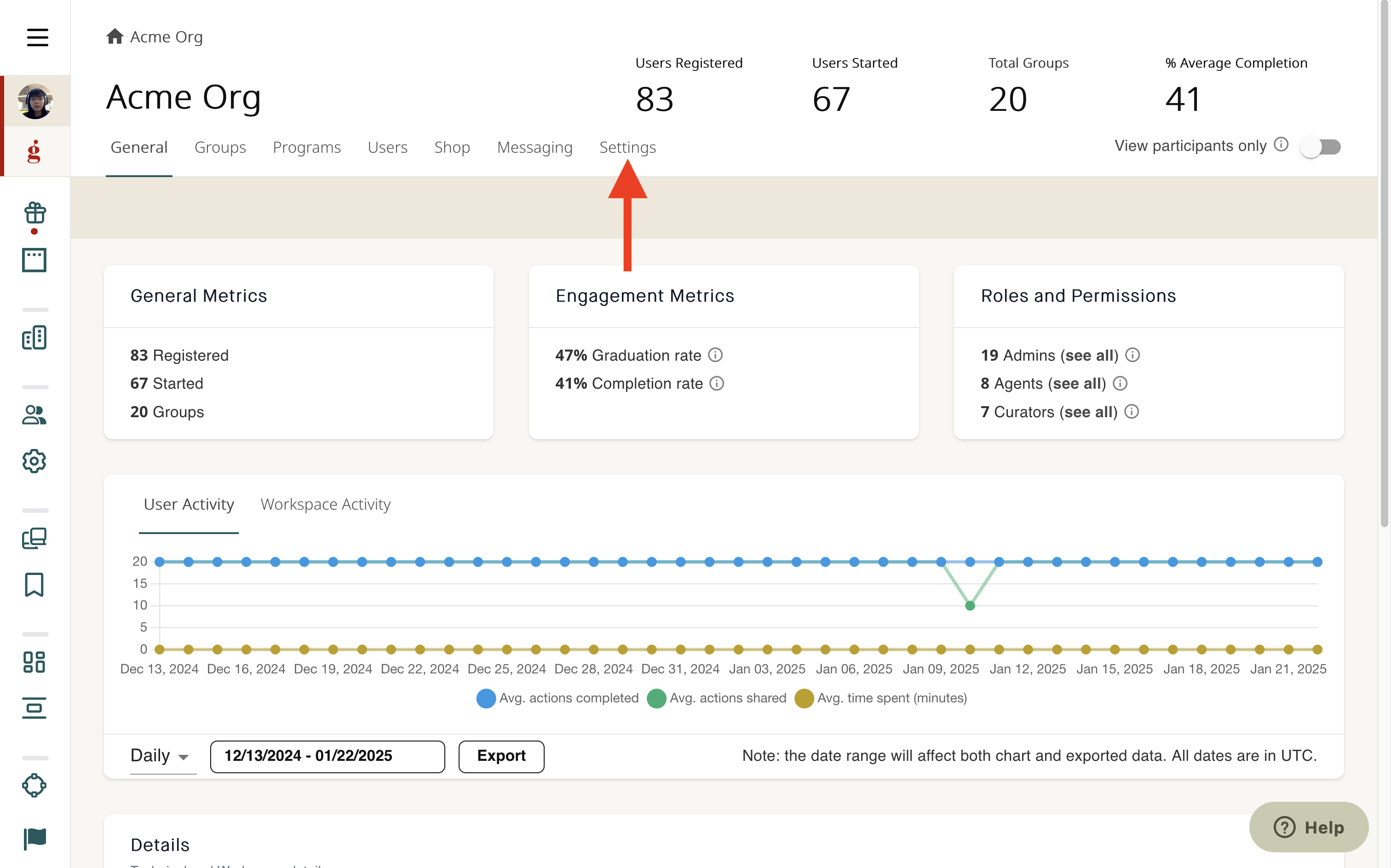The image size is (1391, 868).
Task: Open the people icon in the left sidebar
Action: pos(34,414)
